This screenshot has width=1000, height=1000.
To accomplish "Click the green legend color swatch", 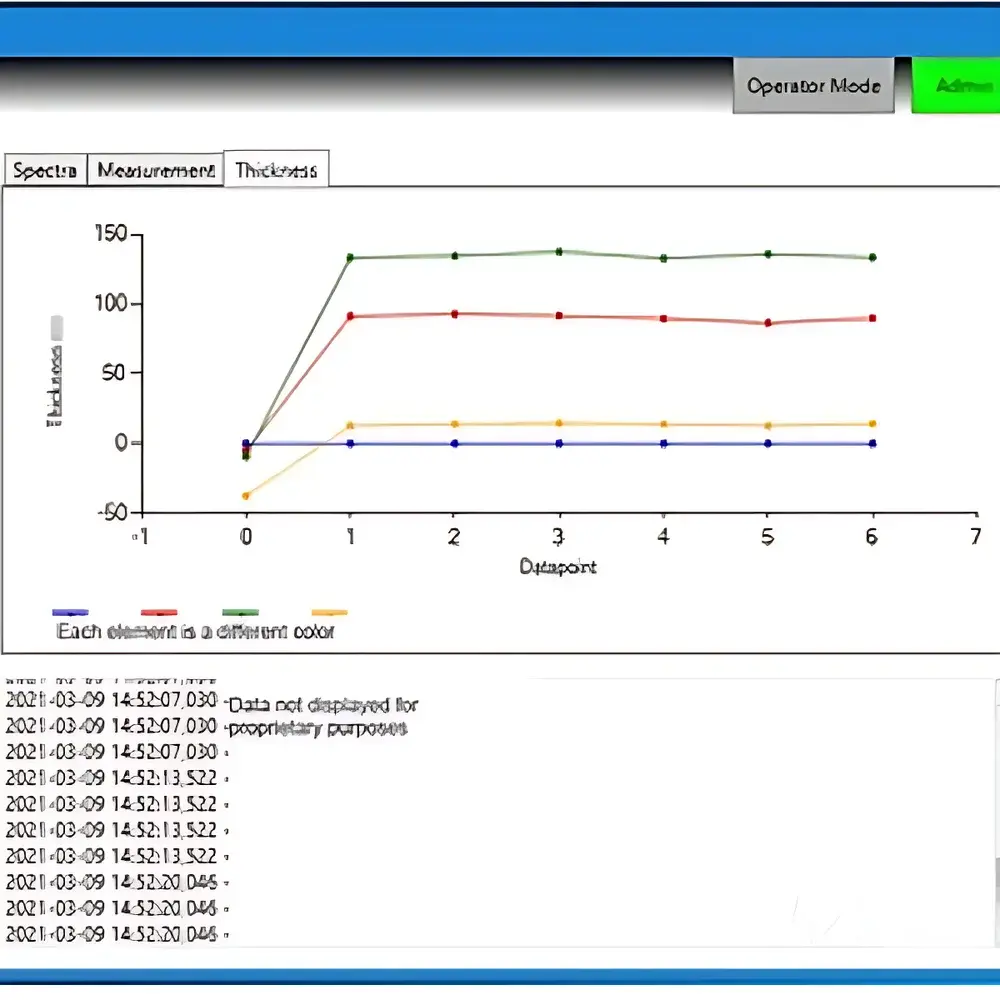I will 240,612.
